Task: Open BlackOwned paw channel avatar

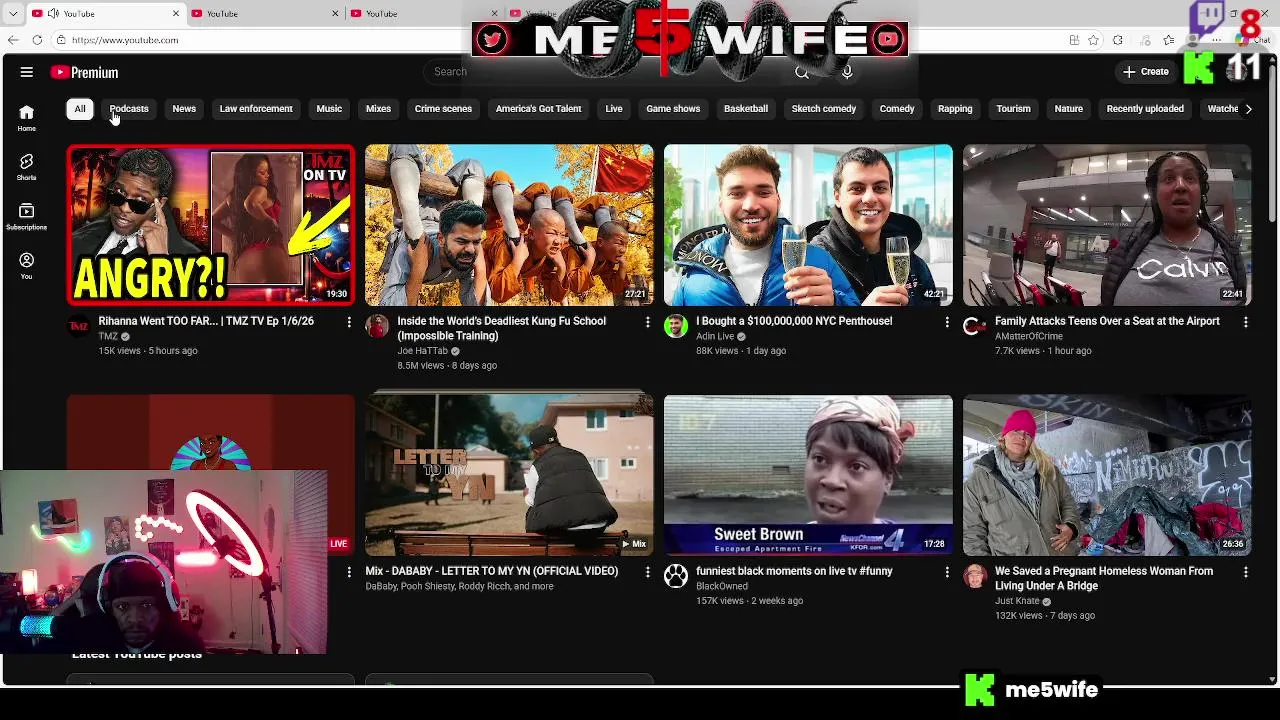Action: tap(676, 577)
